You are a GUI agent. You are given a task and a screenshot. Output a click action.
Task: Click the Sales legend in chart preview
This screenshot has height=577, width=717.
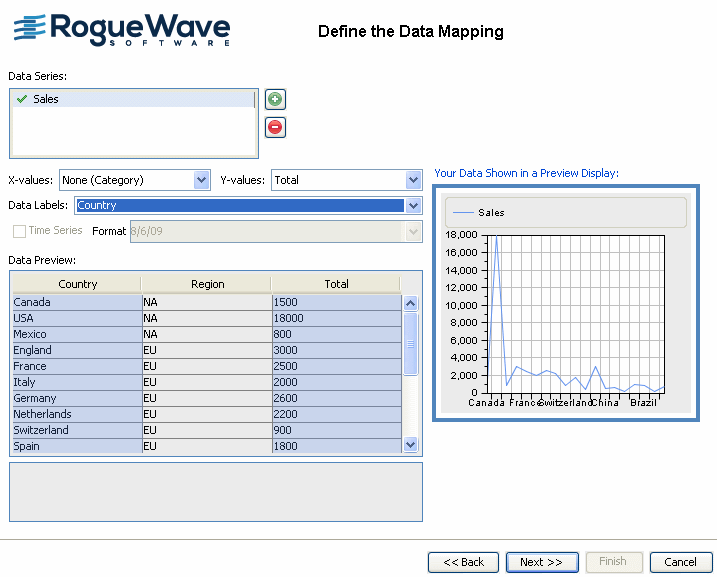point(491,213)
